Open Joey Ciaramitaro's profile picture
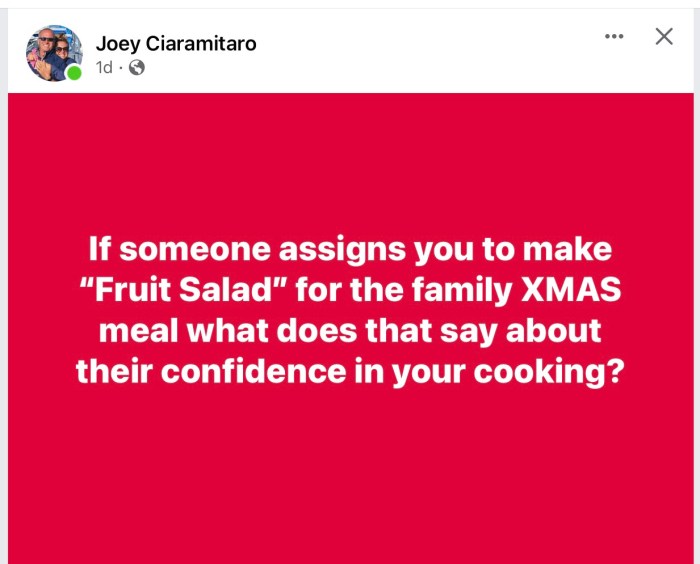The image size is (700, 564). [53, 52]
